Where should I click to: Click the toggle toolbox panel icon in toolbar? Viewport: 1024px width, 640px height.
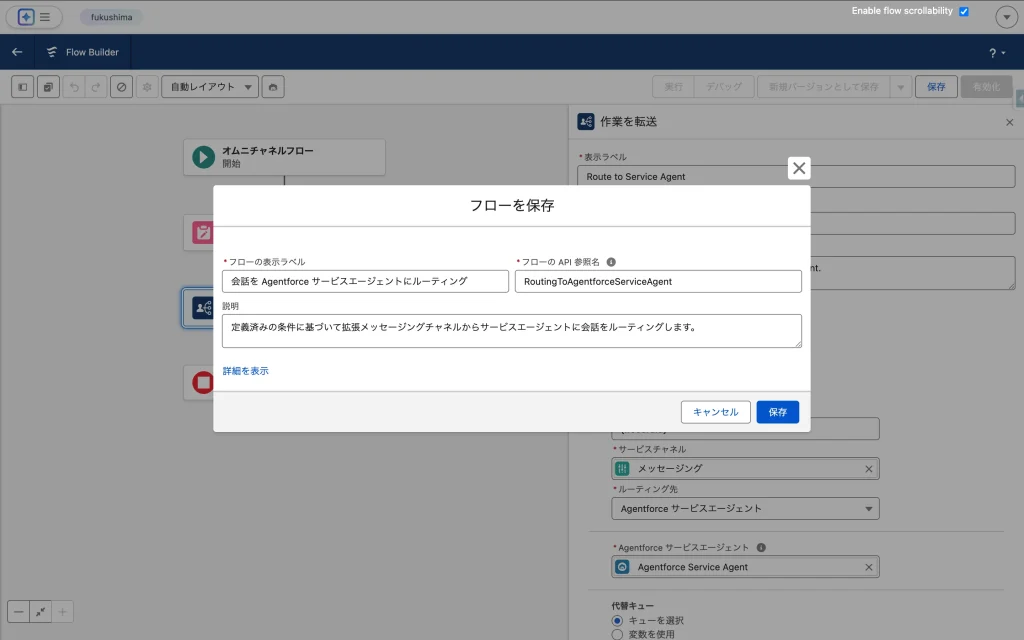point(22,87)
